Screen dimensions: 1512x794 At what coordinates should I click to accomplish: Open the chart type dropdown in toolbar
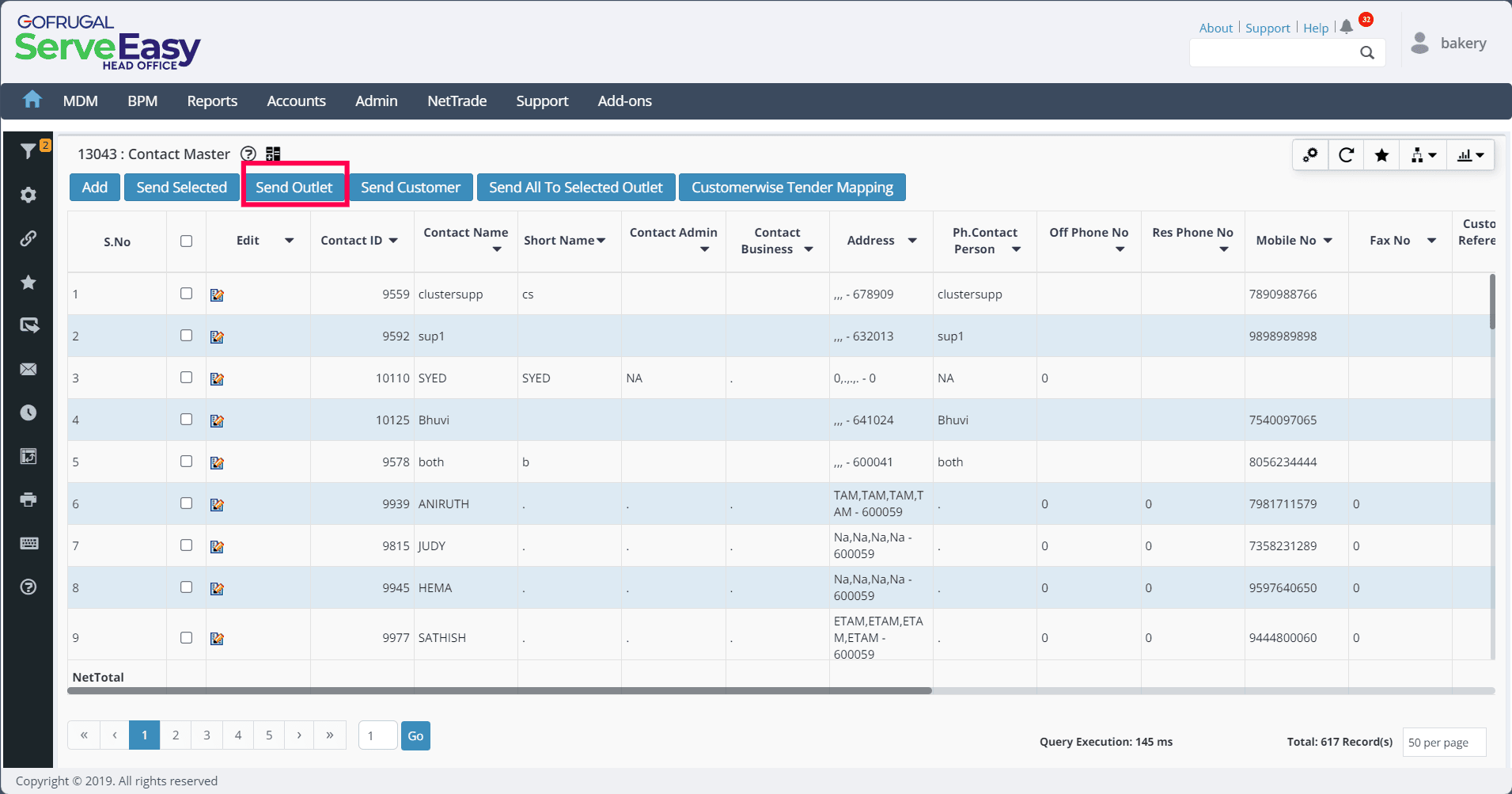[1470, 155]
